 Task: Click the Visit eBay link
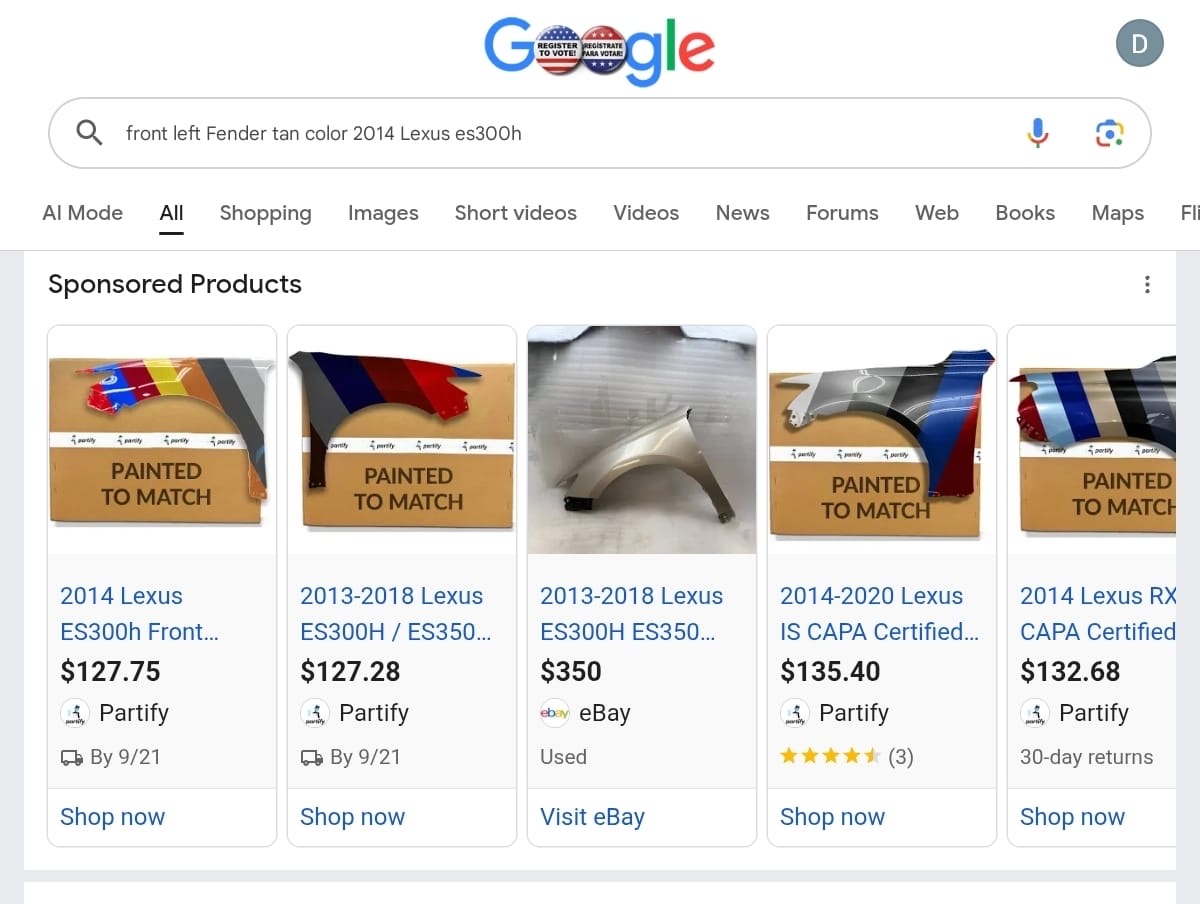pos(592,817)
